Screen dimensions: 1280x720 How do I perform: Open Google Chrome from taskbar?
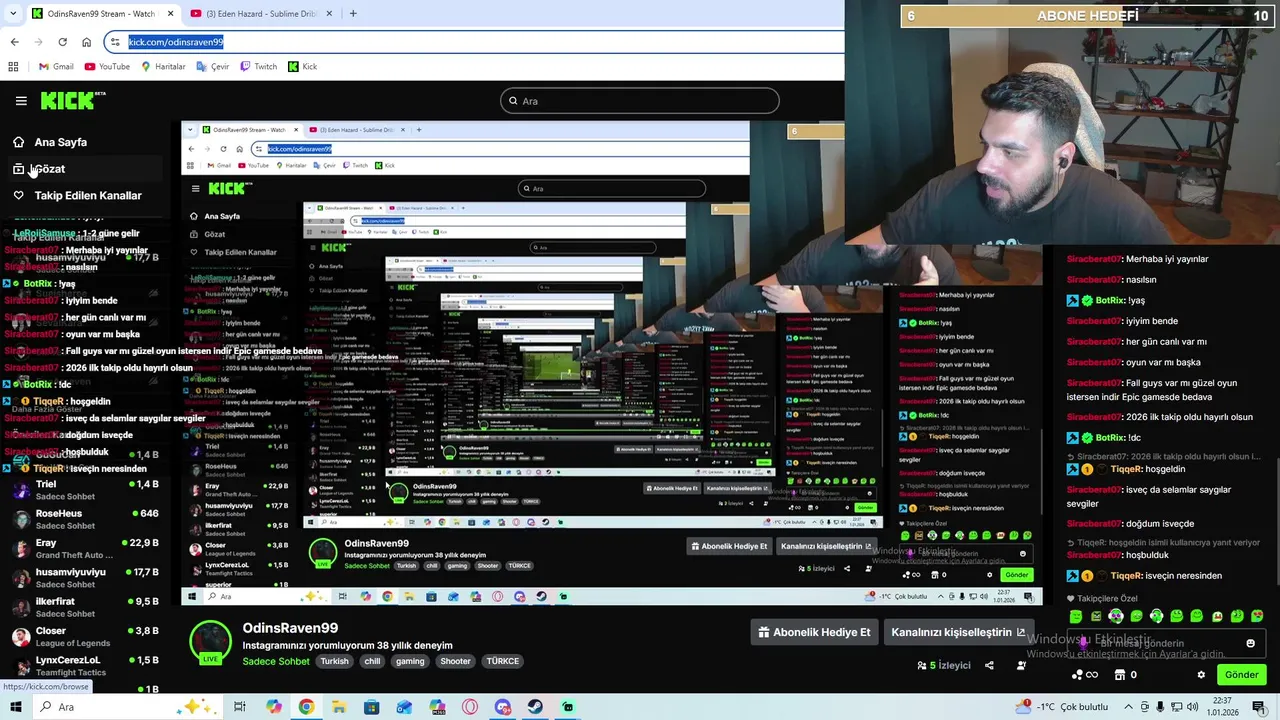(x=306, y=707)
